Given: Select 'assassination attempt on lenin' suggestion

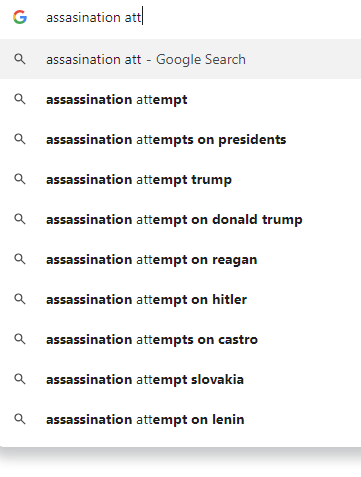Looking at the screenshot, I should click(180, 419).
